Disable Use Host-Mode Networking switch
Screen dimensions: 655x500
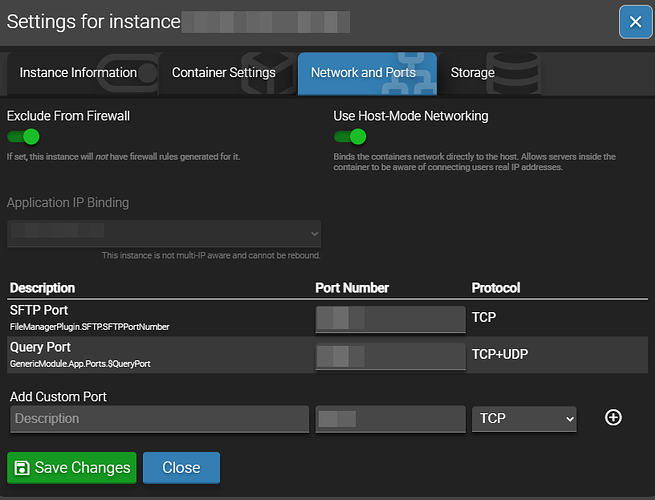click(x=350, y=137)
